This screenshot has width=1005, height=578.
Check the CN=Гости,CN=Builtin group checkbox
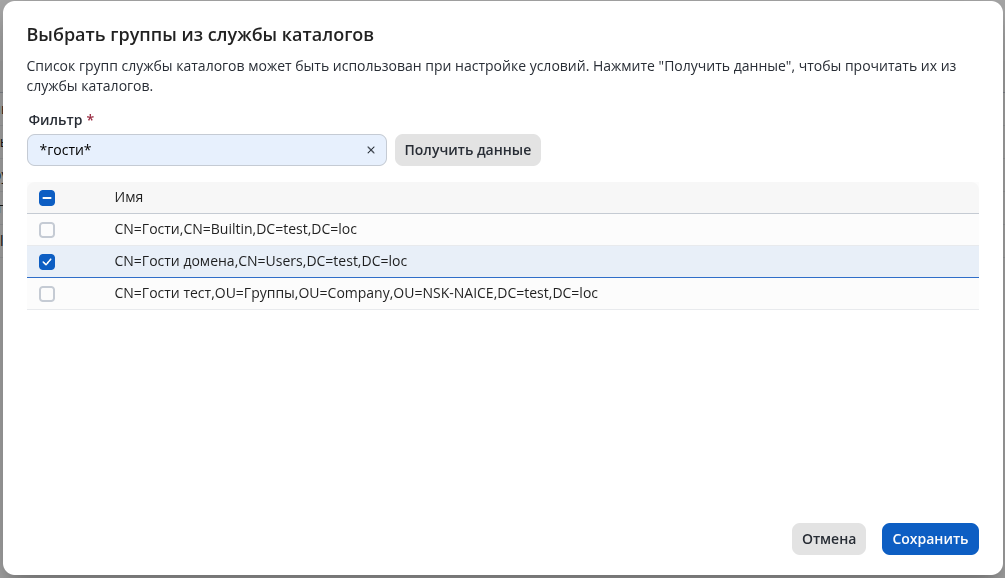pos(47,230)
